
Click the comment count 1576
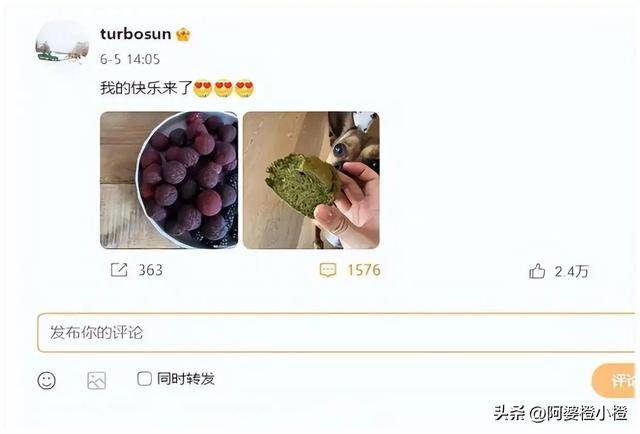364,270
